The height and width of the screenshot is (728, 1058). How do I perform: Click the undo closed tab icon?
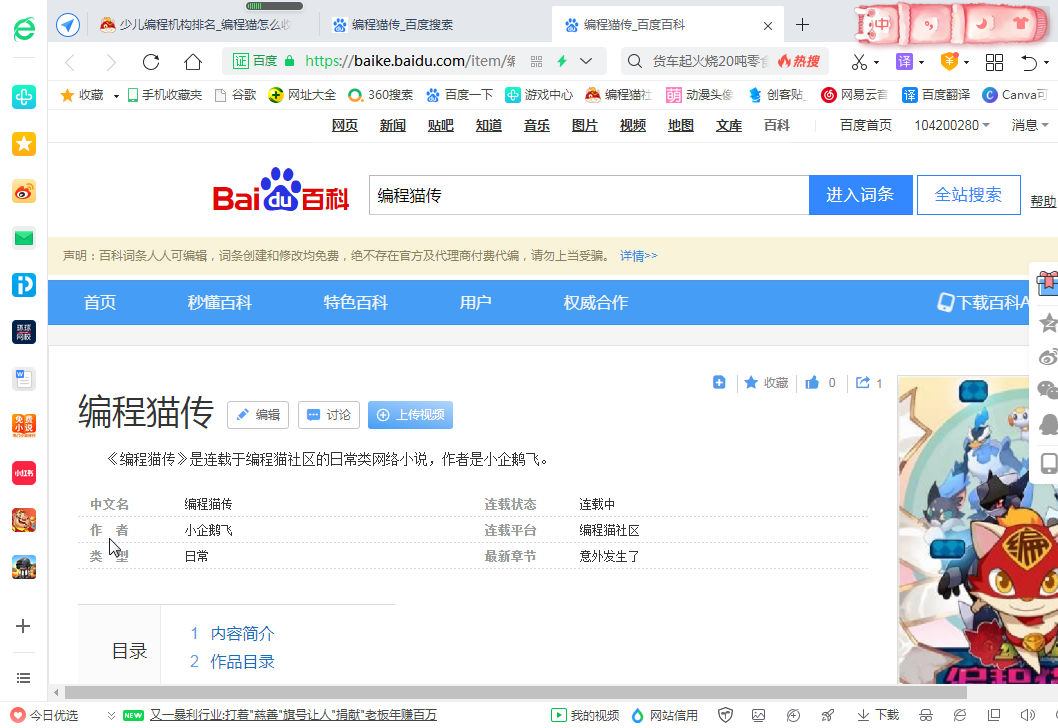pyautogui.click(x=1029, y=62)
